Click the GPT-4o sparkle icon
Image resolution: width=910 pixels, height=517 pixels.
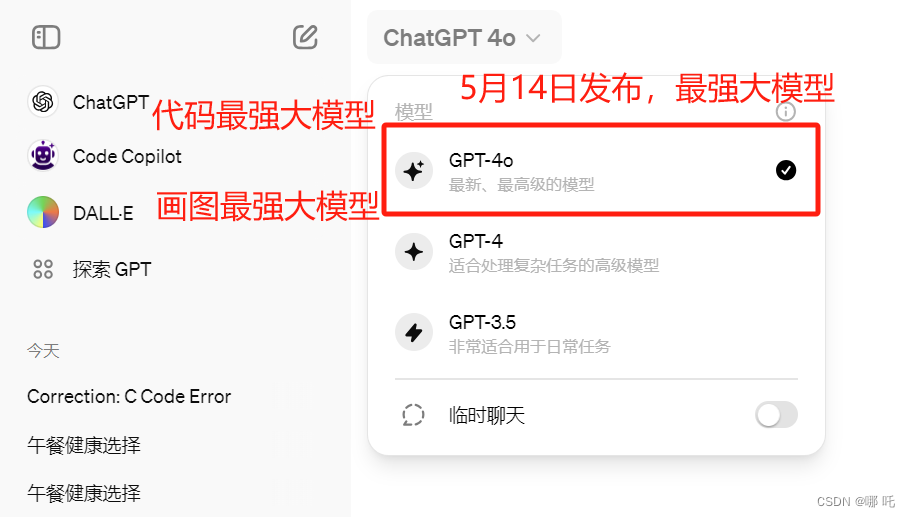coord(414,171)
